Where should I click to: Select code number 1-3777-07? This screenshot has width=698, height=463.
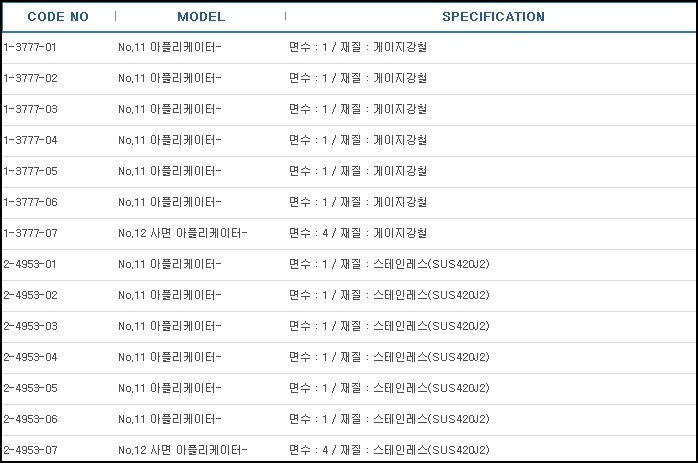pyautogui.click(x=30, y=233)
